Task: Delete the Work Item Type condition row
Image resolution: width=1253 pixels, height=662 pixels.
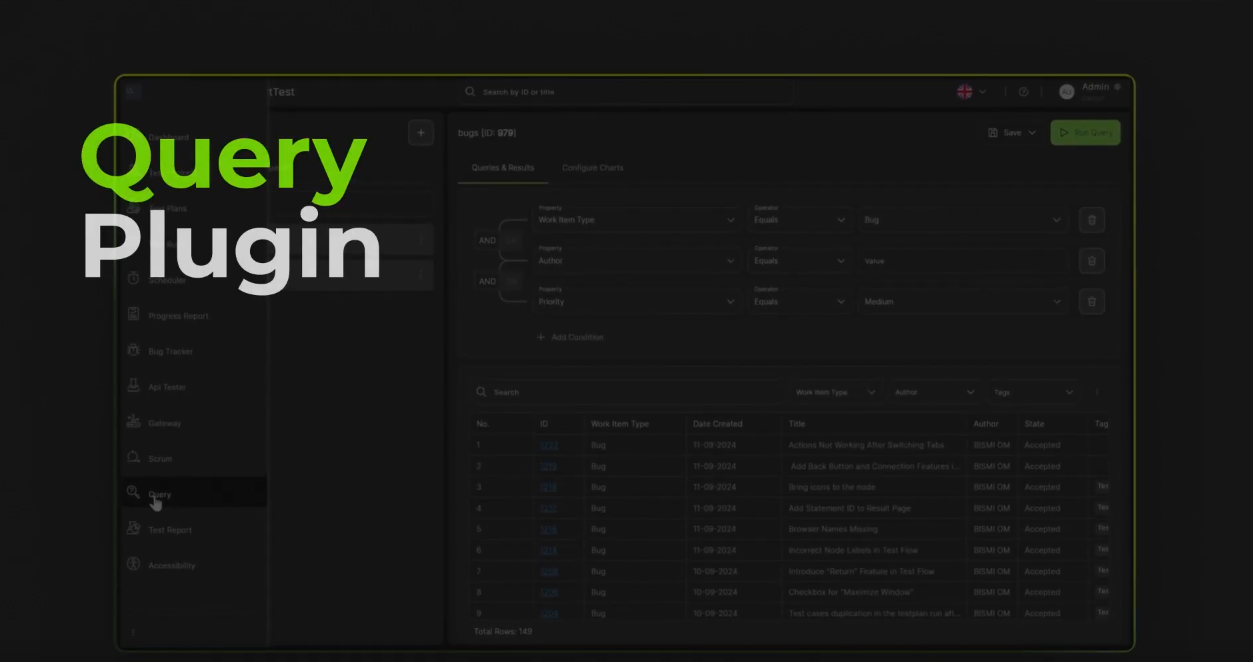Action: (x=1091, y=220)
